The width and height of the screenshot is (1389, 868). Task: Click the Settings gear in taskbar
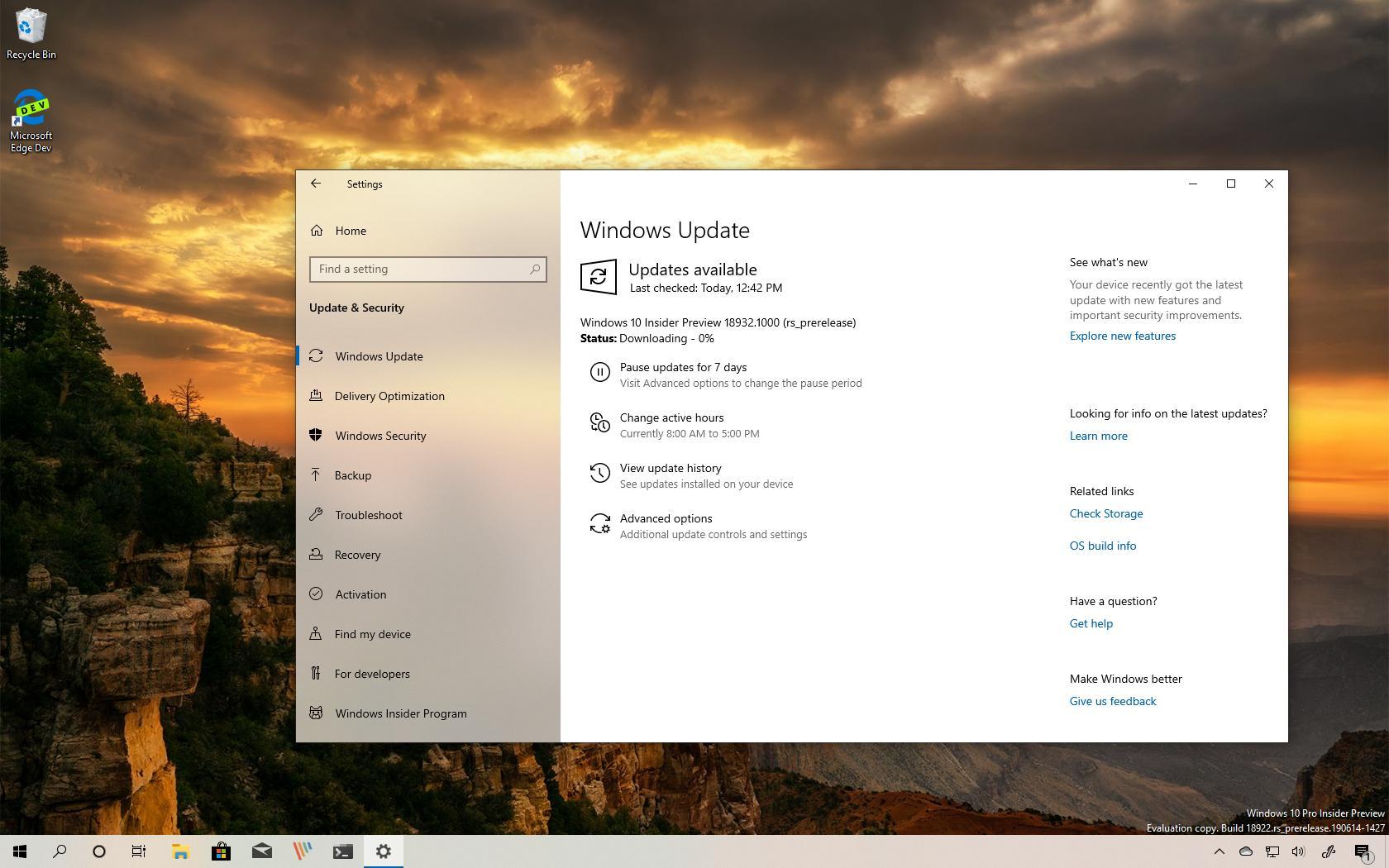383,851
